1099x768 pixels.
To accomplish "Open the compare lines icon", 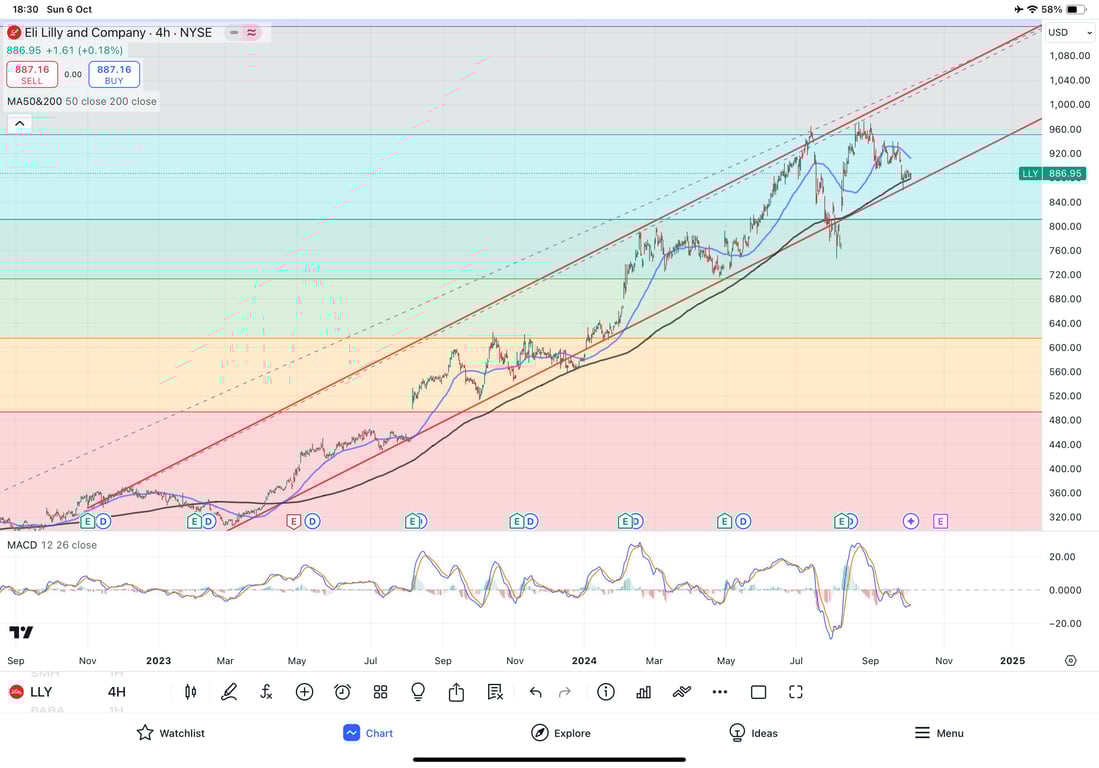I will tap(681, 692).
